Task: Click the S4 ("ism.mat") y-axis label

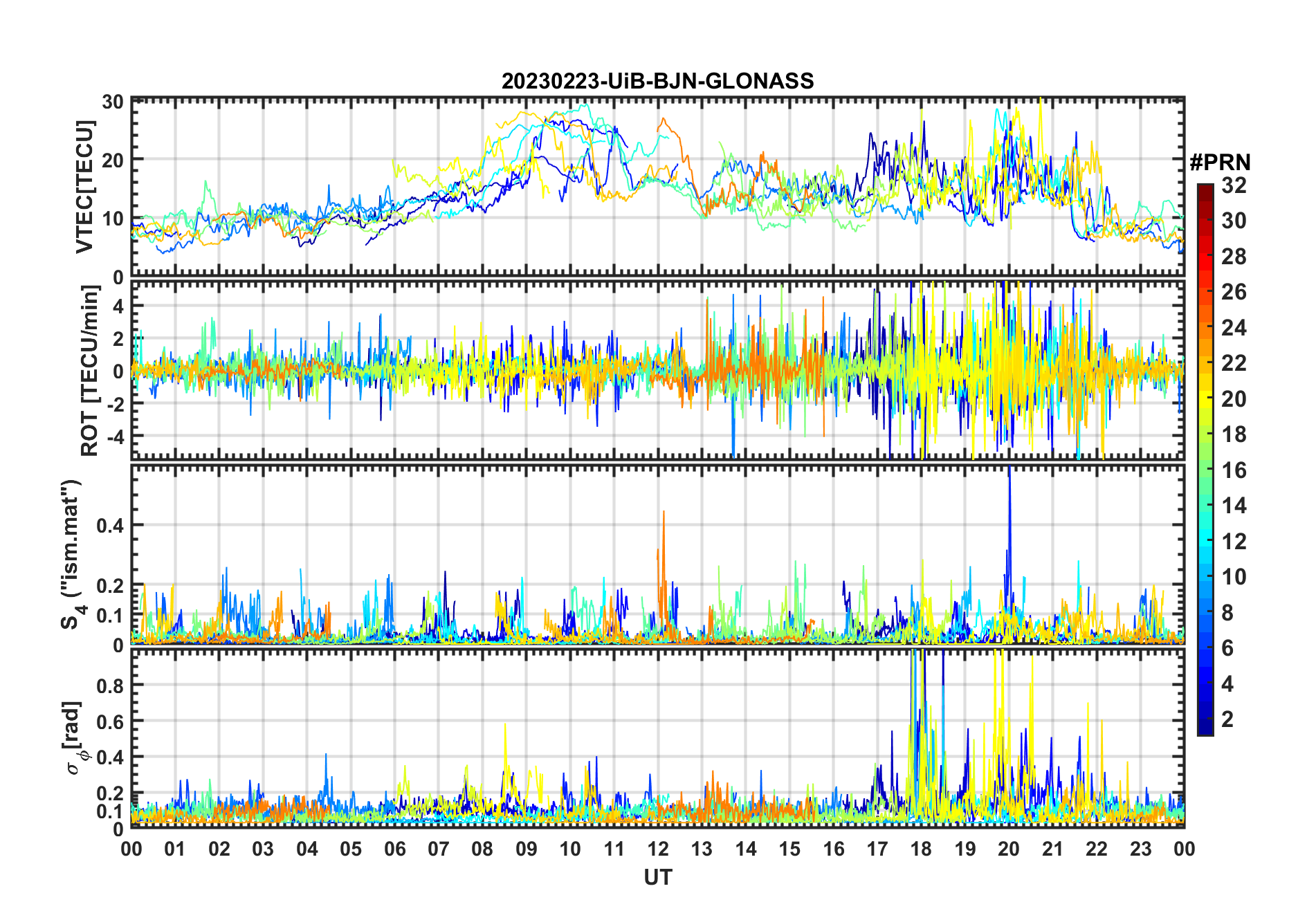Action: 71,554
